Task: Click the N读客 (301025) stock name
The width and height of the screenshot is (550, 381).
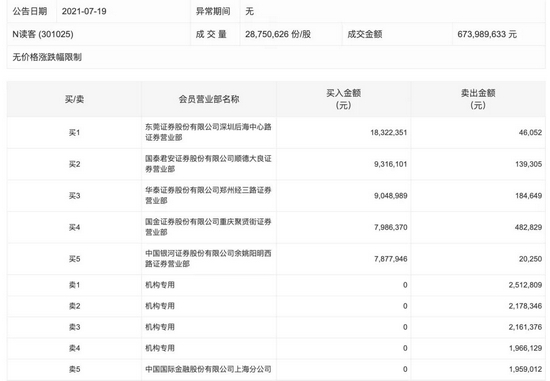Action: click(x=43, y=34)
